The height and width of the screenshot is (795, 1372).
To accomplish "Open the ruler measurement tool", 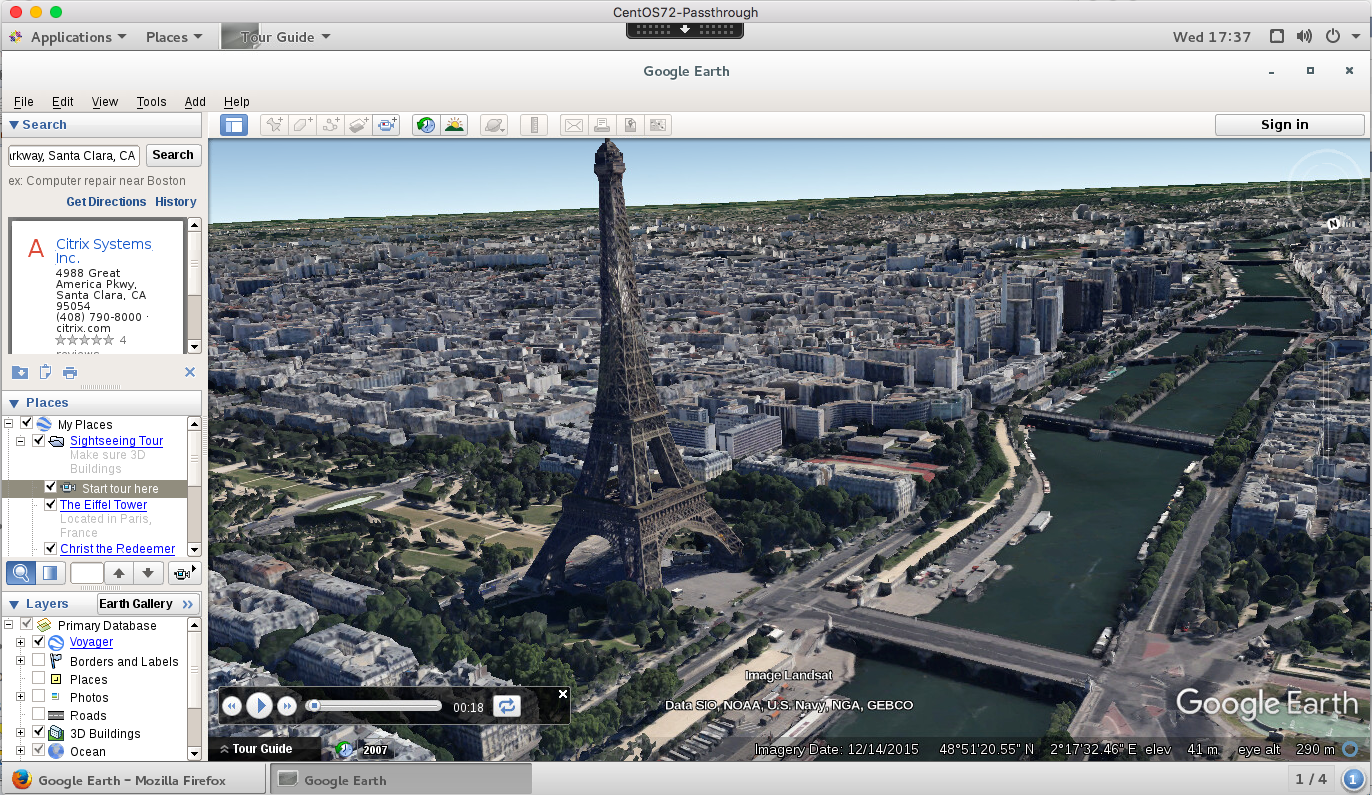I will [x=535, y=125].
